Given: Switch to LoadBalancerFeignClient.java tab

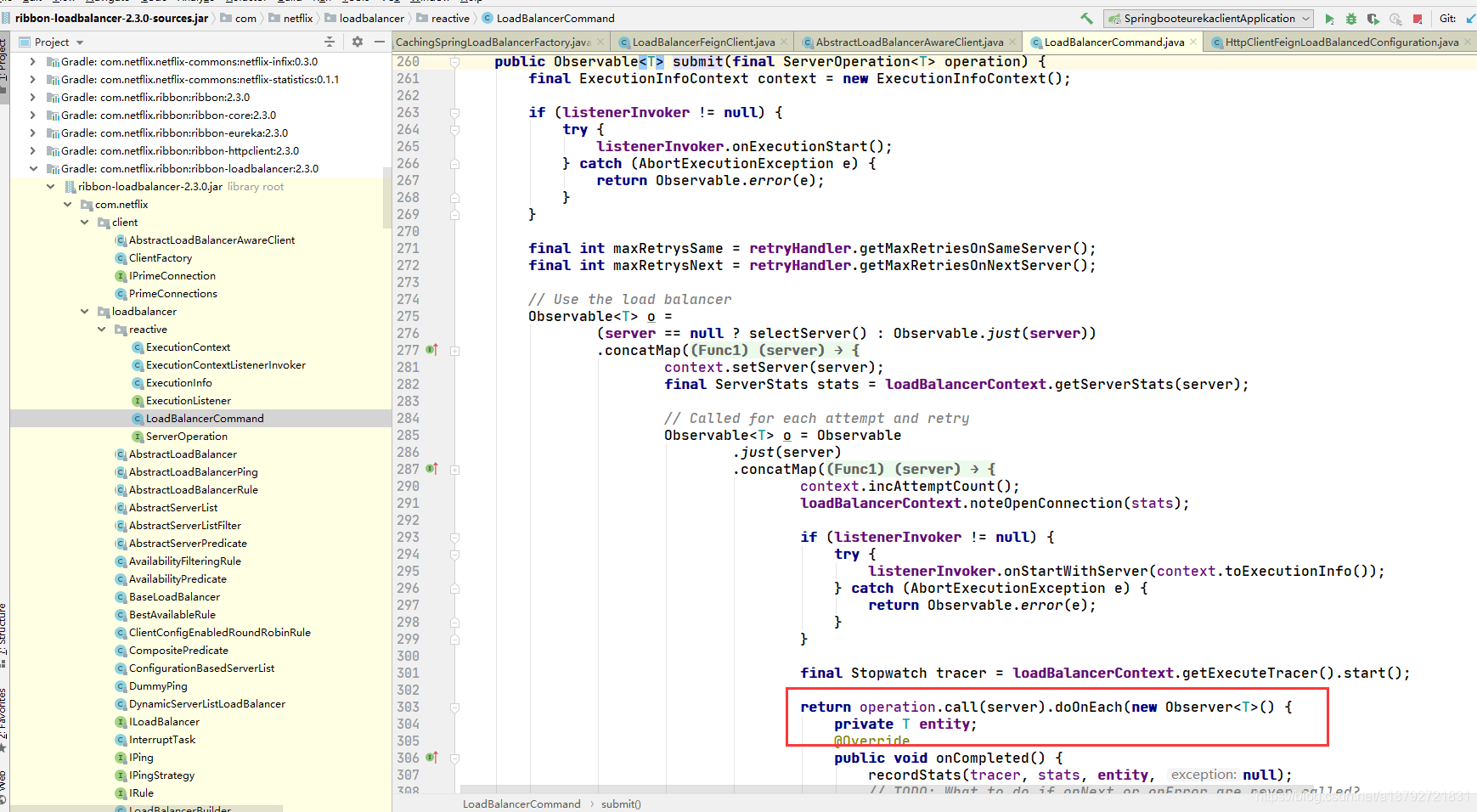Looking at the screenshot, I should pyautogui.click(x=703, y=42).
